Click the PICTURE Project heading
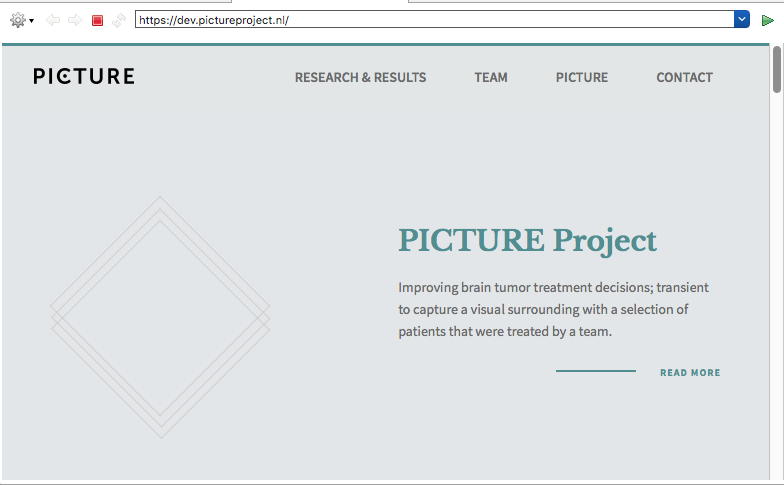The width and height of the screenshot is (784, 485). [527, 240]
